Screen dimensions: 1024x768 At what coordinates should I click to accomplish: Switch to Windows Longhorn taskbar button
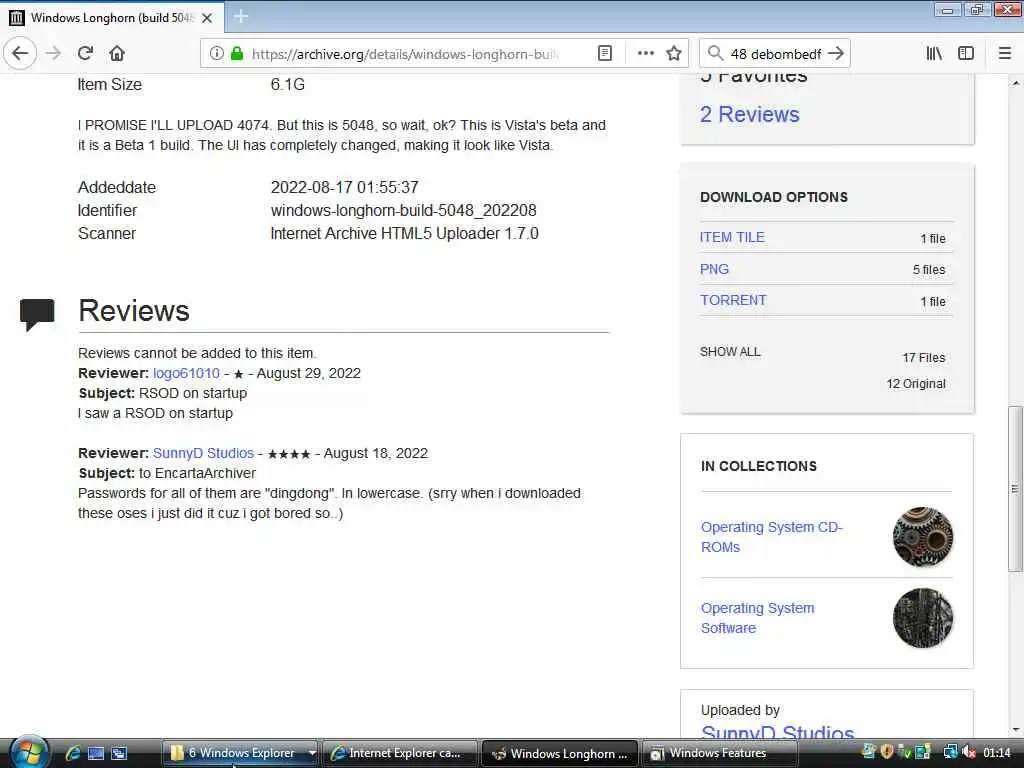click(x=560, y=753)
